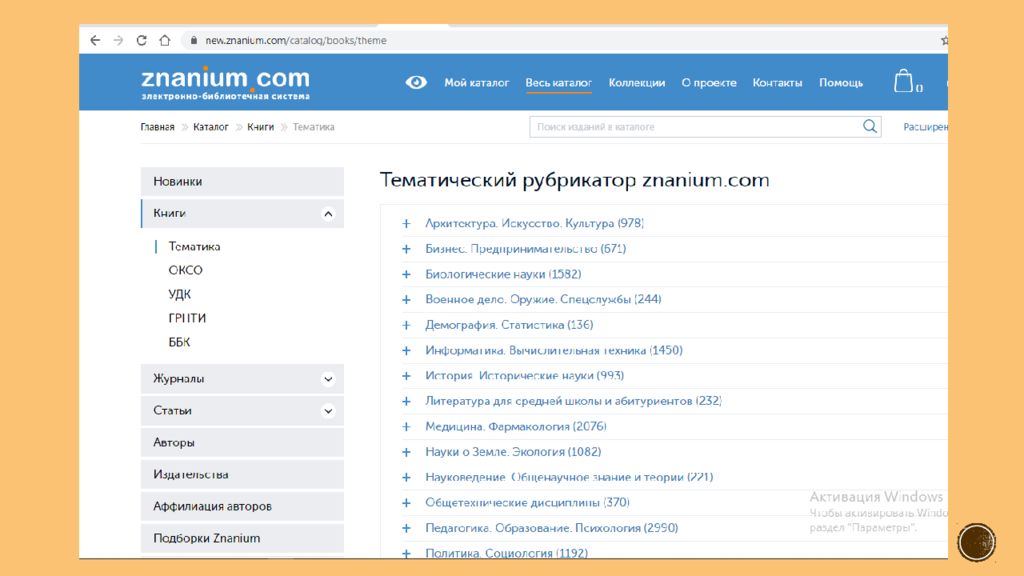
Task: Expand the Медицина. Фармакология plus icon
Action: [406, 426]
